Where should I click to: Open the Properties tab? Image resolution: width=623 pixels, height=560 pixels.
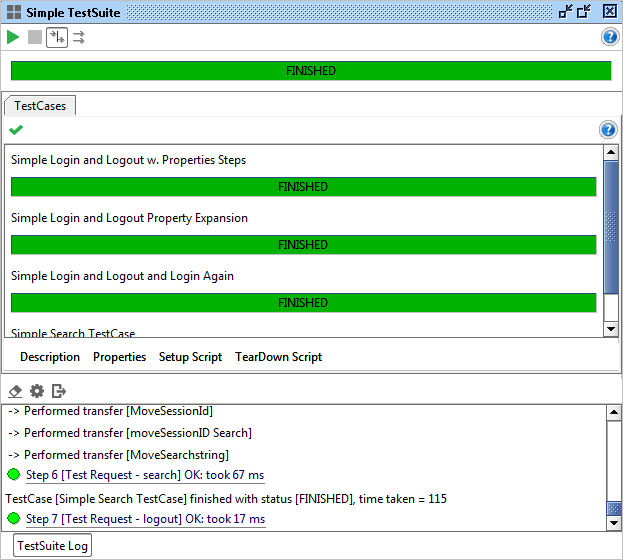[120, 357]
